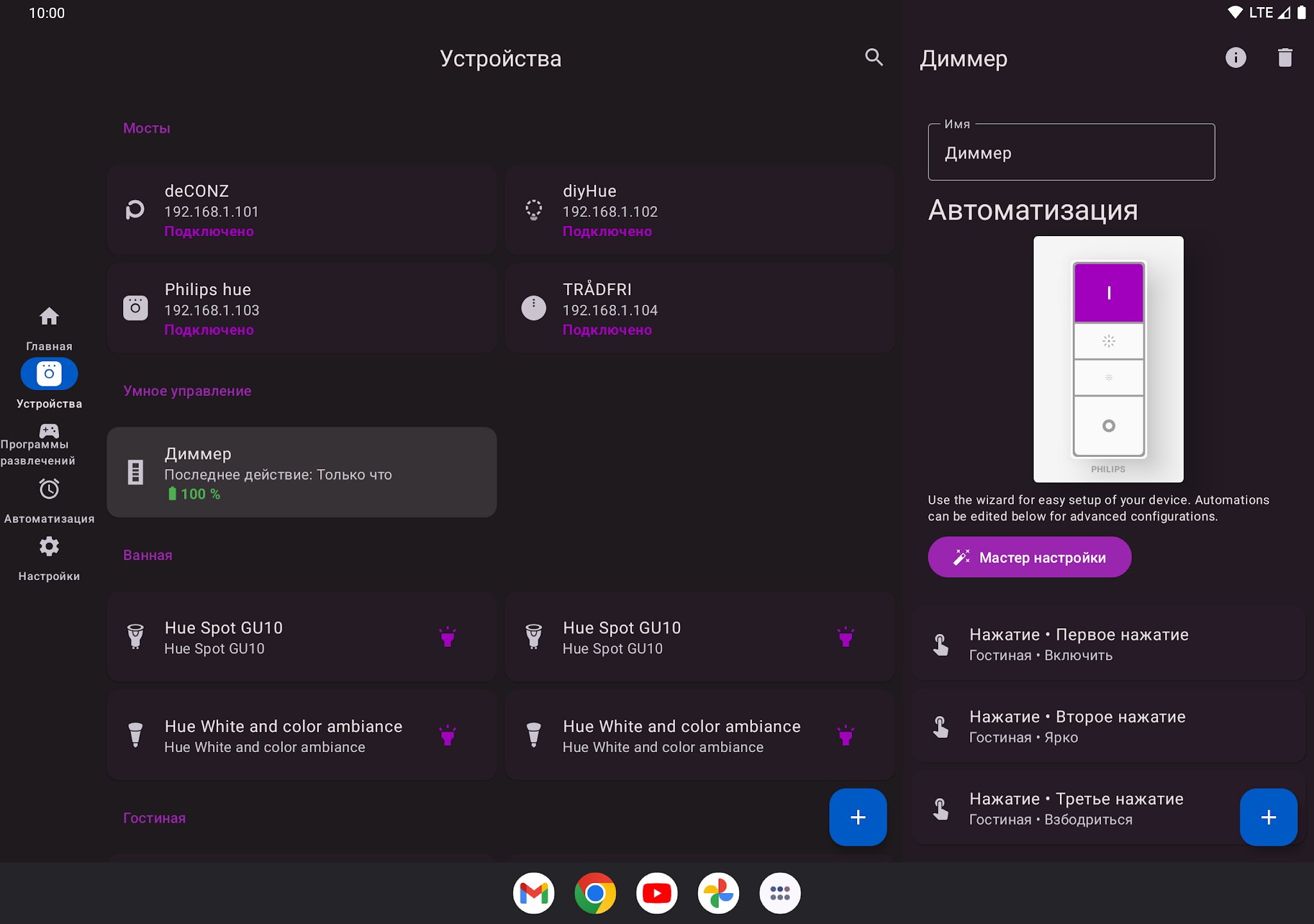The height and width of the screenshot is (924, 1314).
Task: Toggle second Hue Spot GU10 light
Action: point(845,637)
